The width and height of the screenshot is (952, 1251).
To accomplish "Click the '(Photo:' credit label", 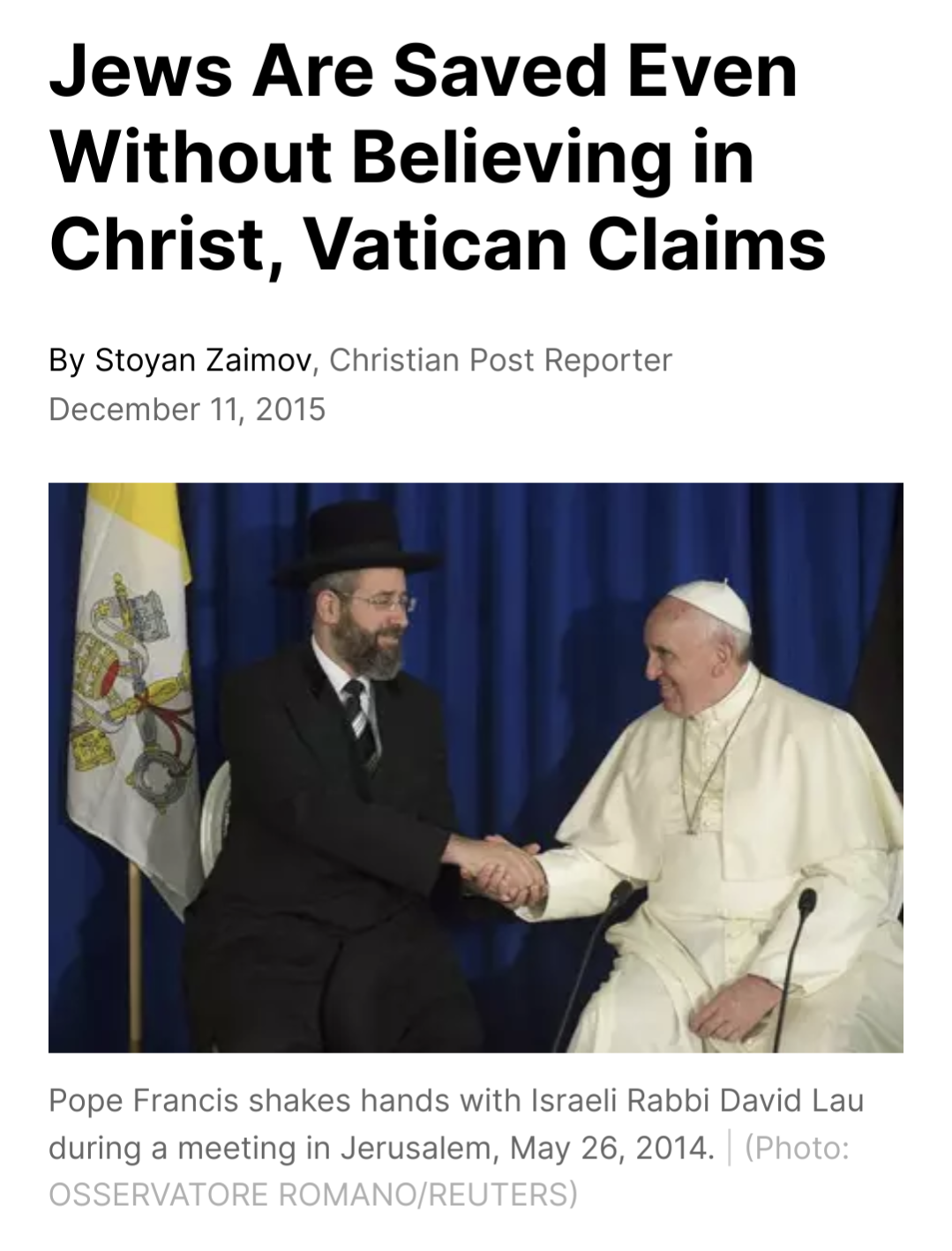I will tap(798, 1148).
